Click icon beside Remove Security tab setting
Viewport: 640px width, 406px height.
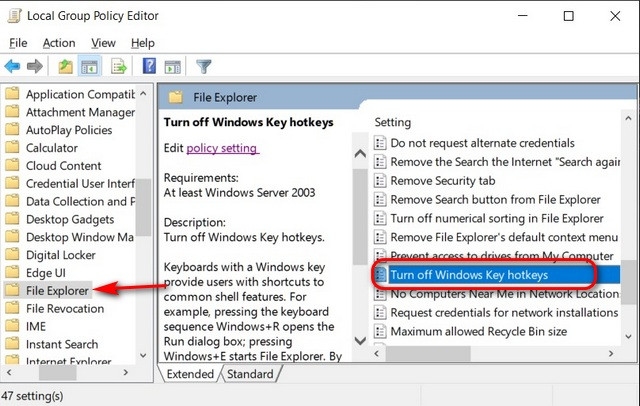coord(380,180)
